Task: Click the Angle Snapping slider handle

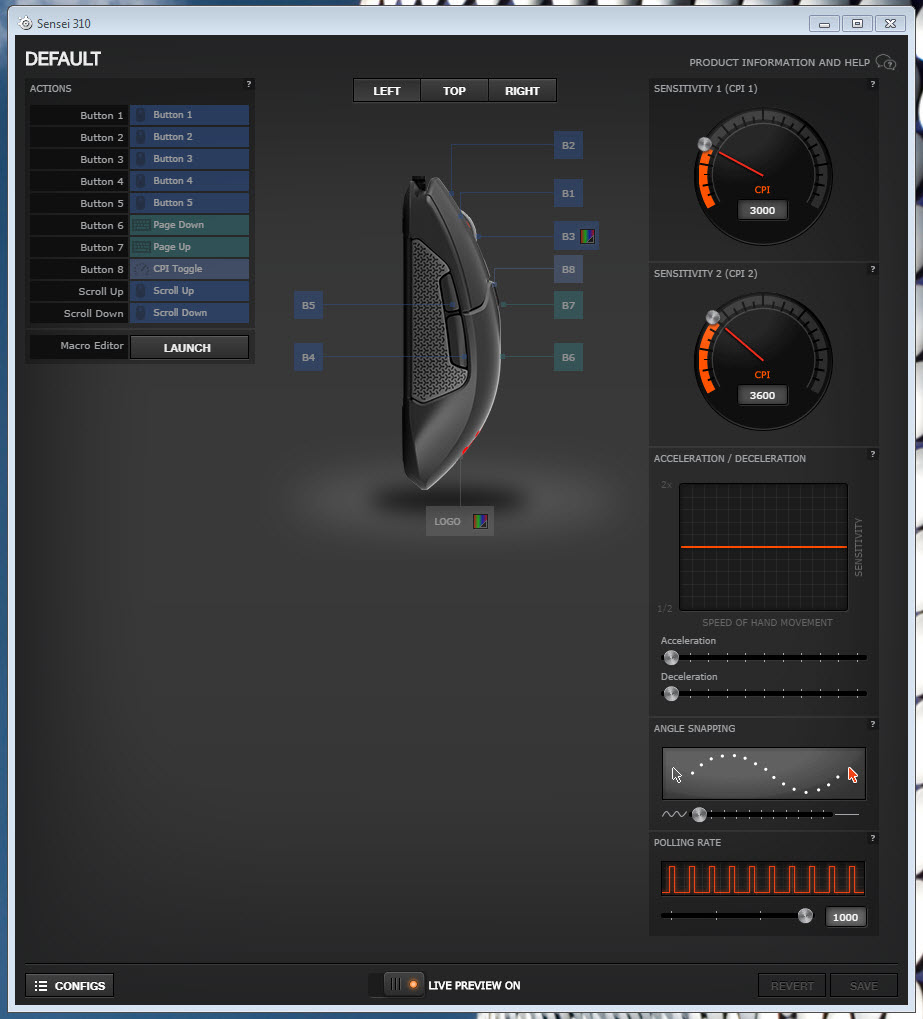Action: [699, 814]
